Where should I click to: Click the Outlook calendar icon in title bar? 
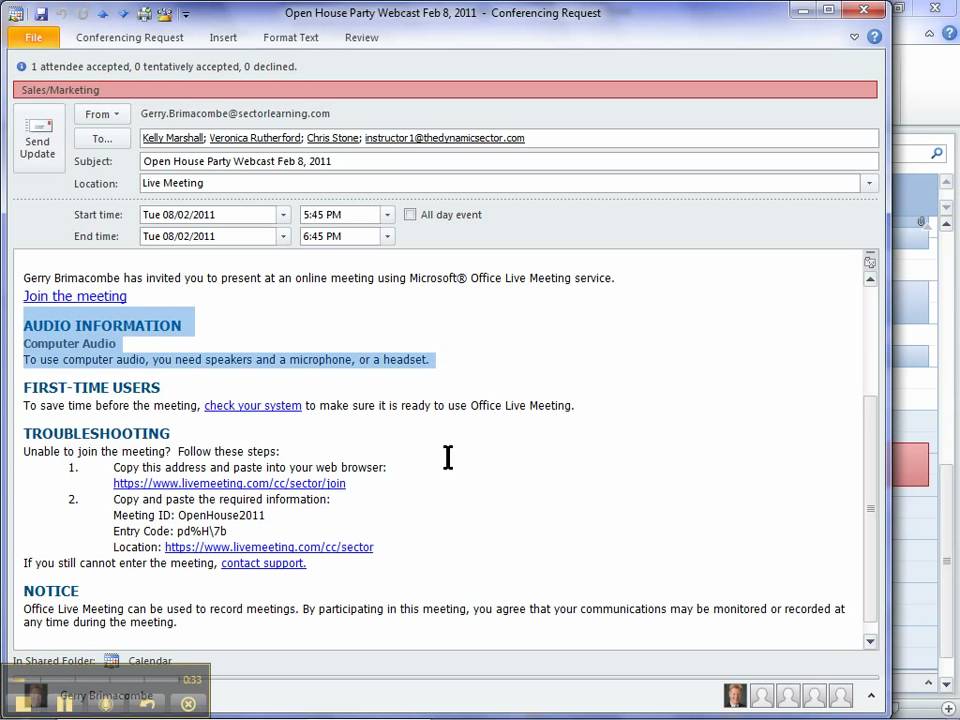coord(17,13)
